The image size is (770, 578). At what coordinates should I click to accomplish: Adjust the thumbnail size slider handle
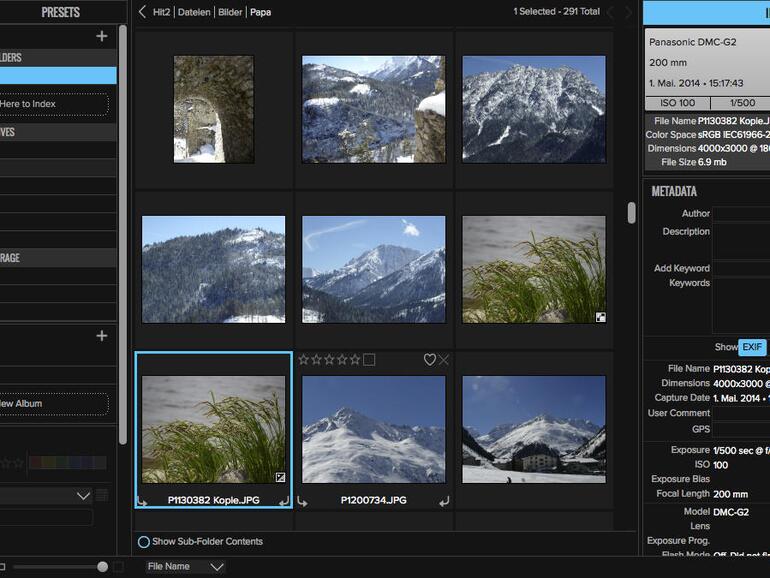(102, 566)
